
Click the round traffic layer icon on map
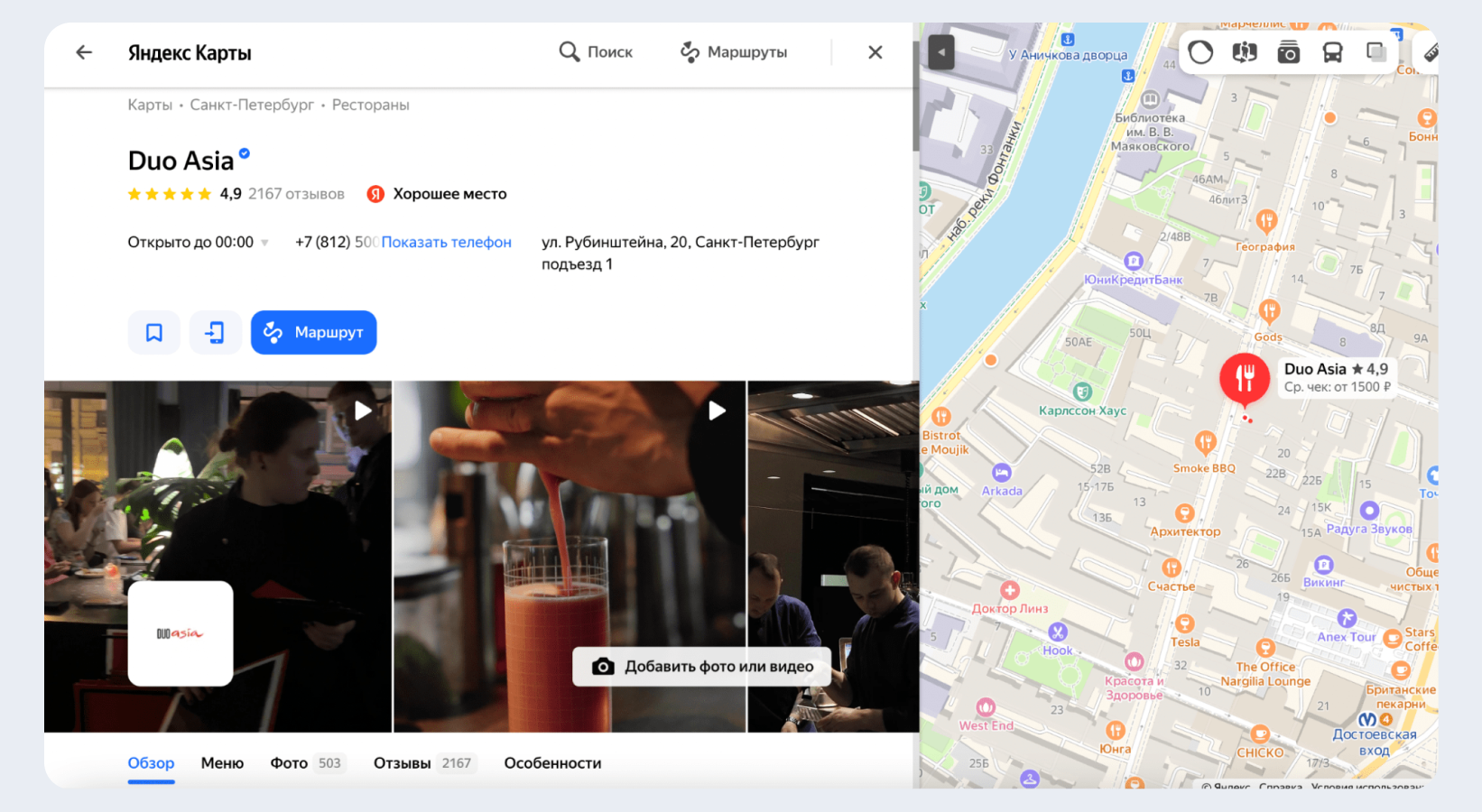pos(1200,52)
